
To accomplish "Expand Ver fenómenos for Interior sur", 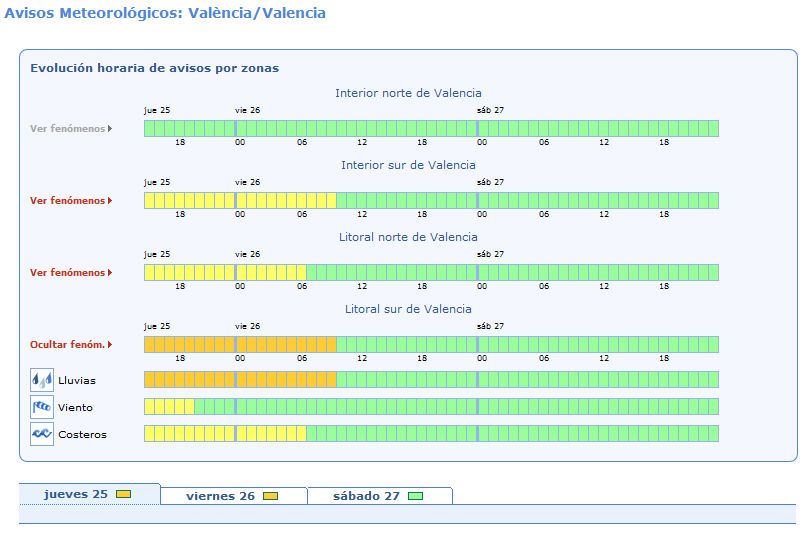I will tap(71, 200).
